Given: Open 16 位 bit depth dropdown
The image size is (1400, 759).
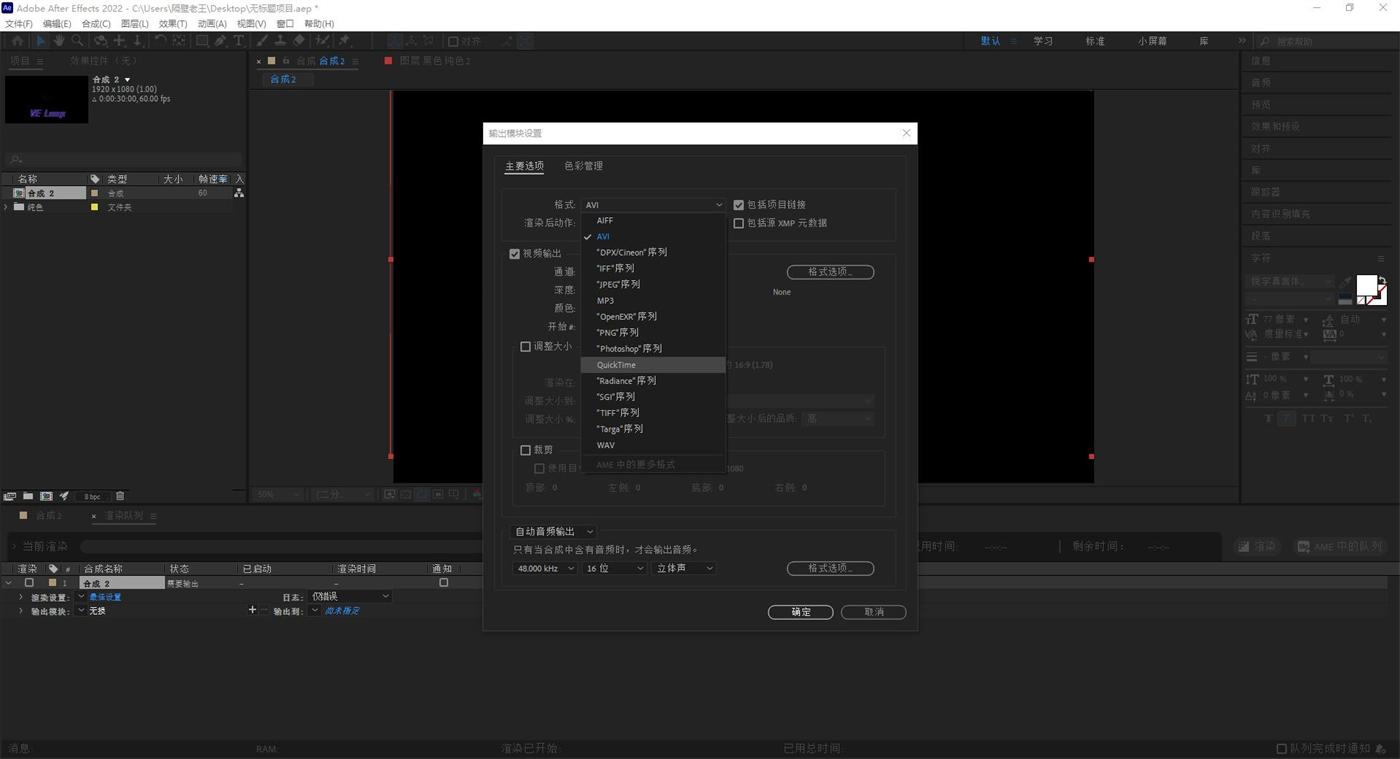Looking at the screenshot, I should point(614,568).
